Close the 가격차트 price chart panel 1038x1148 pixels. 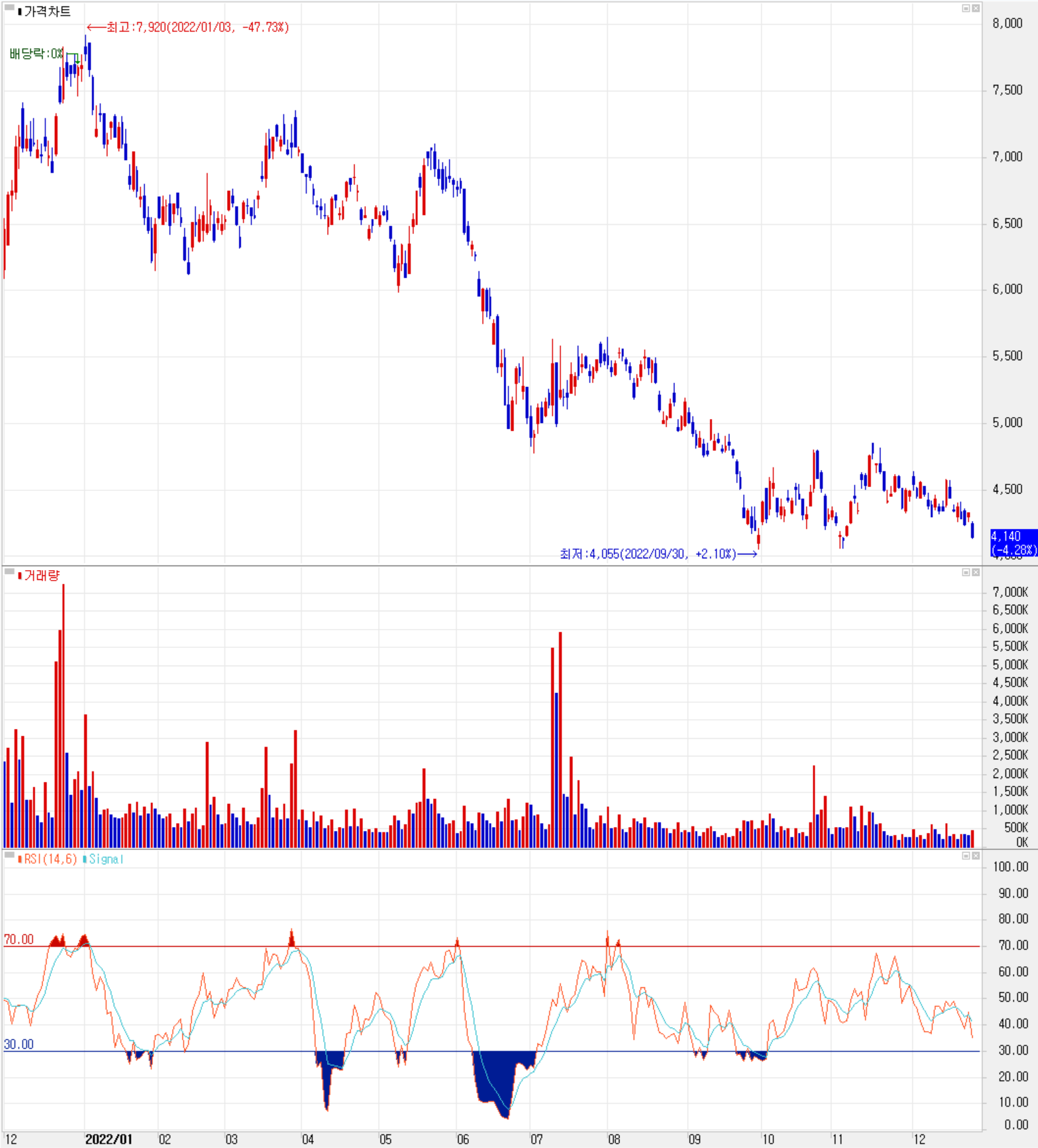[975, 8]
